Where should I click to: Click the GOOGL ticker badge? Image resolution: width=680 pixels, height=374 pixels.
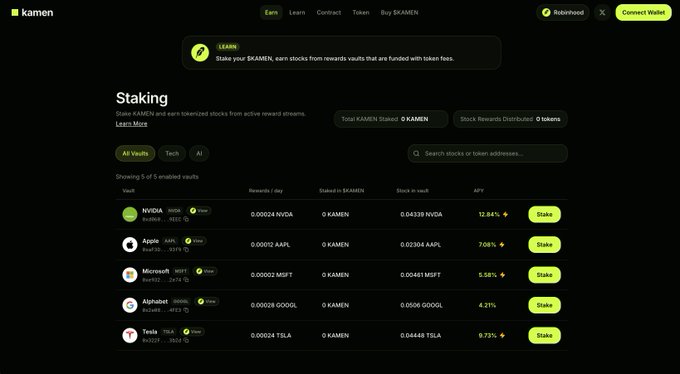[x=181, y=302]
